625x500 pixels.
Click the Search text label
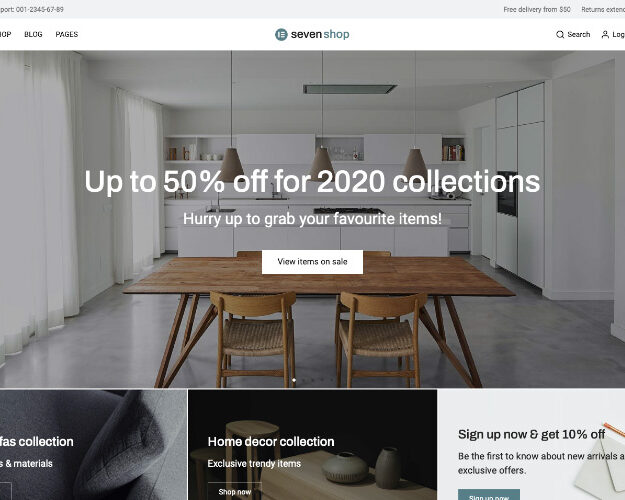tap(578, 34)
